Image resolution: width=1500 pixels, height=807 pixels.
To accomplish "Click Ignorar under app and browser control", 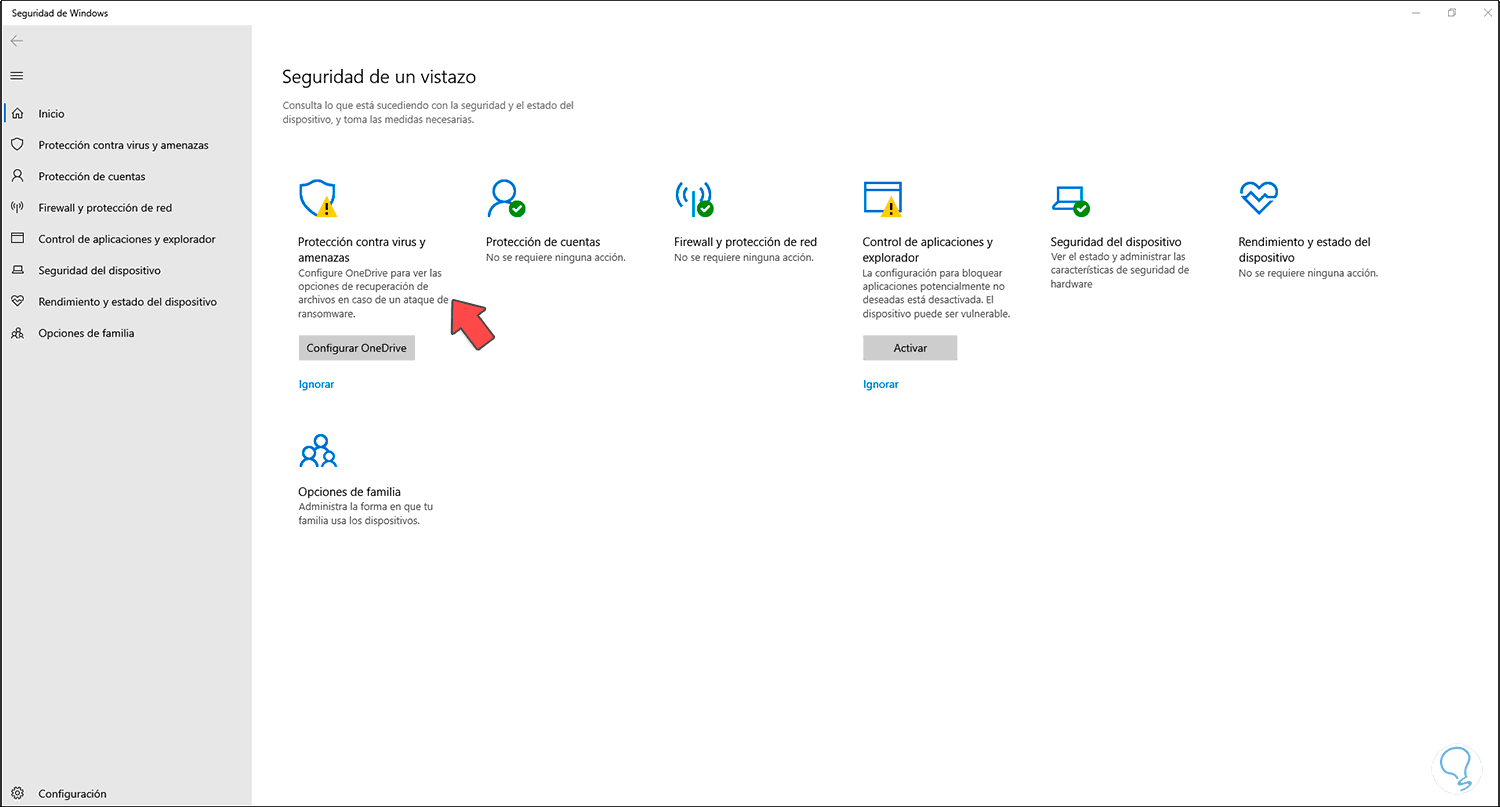I will pyautogui.click(x=880, y=384).
